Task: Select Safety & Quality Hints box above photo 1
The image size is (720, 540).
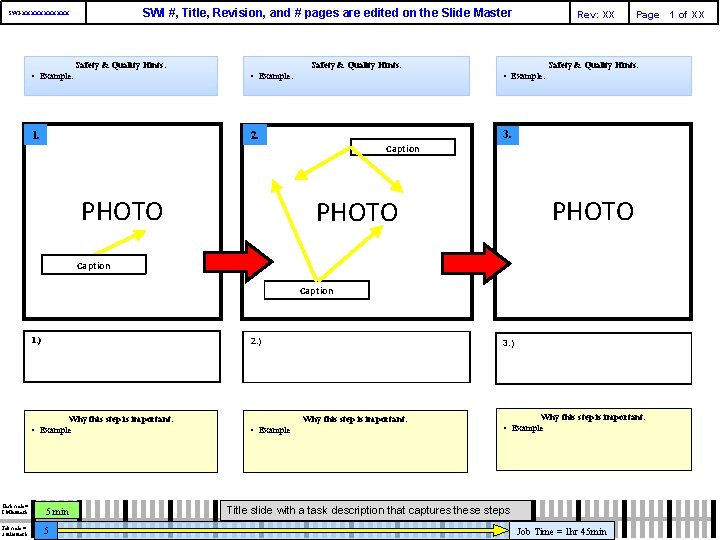Action: 121,76
